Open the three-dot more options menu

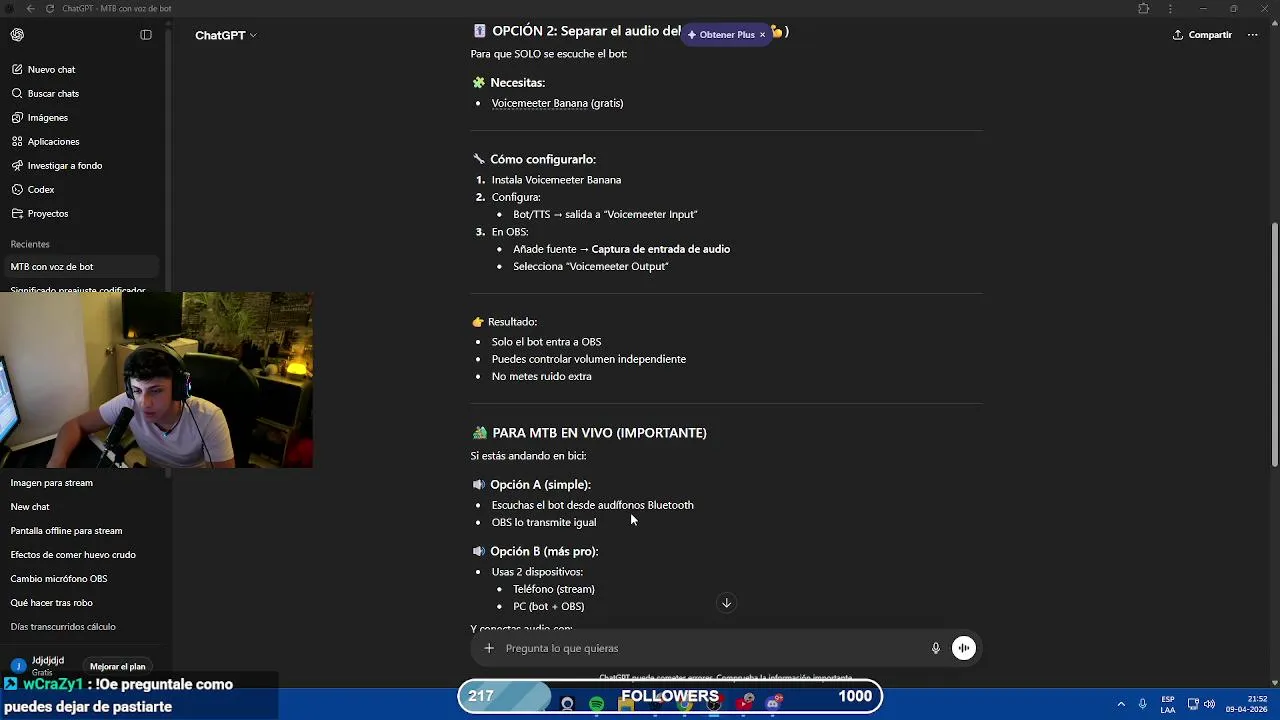[x=1252, y=35]
